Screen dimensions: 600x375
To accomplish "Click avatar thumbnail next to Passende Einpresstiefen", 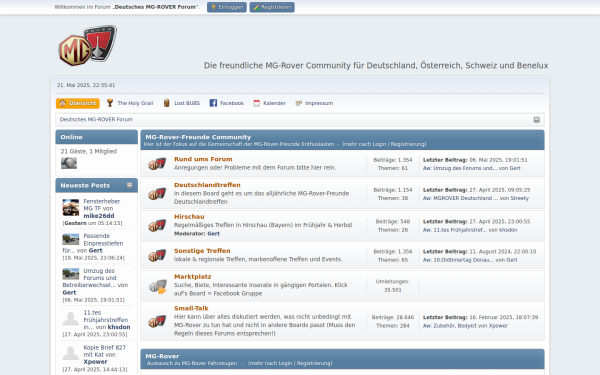I will [x=71, y=239].
